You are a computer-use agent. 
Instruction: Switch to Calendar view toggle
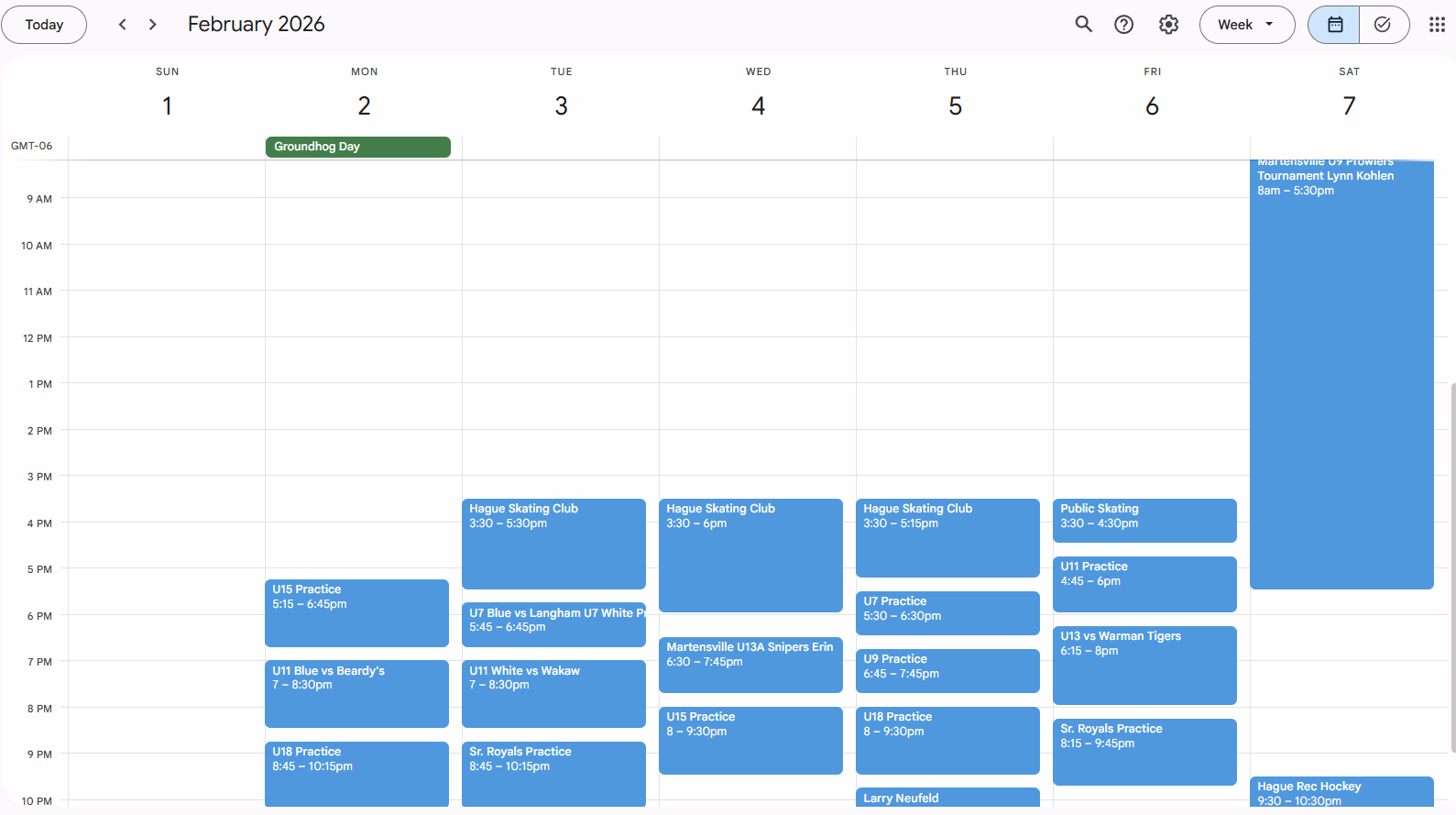pyautogui.click(x=1334, y=25)
